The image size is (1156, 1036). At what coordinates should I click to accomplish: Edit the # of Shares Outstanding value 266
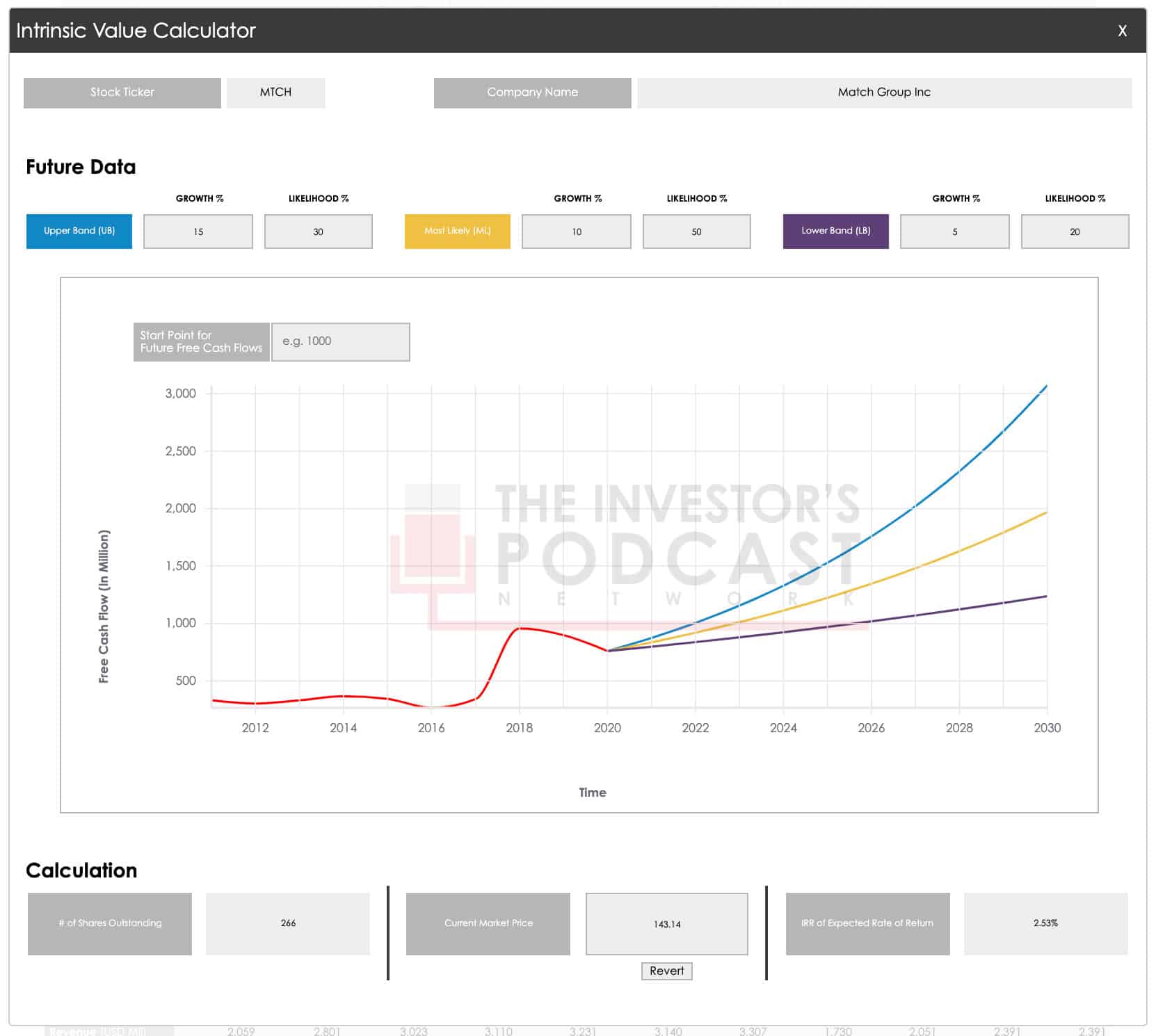(287, 923)
